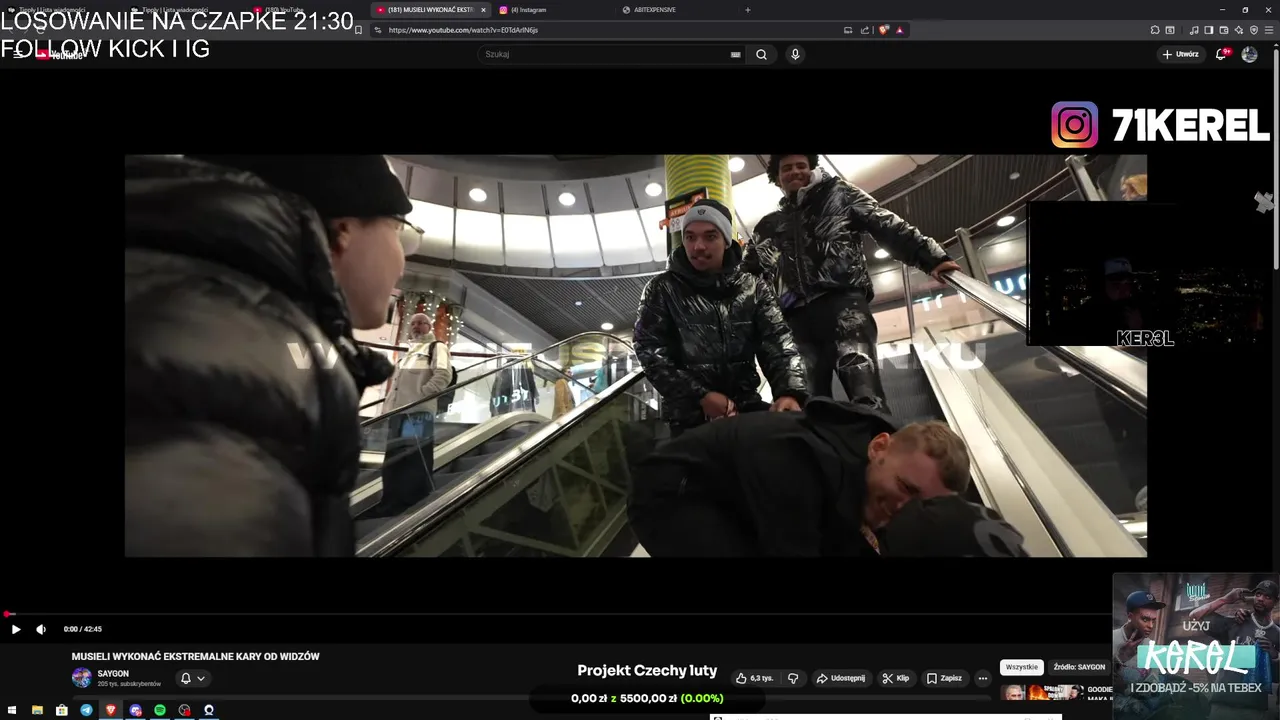Open the YouTube account avatar menu
This screenshot has height=720, width=1280.
pyautogui.click(x=1249, y=54)
